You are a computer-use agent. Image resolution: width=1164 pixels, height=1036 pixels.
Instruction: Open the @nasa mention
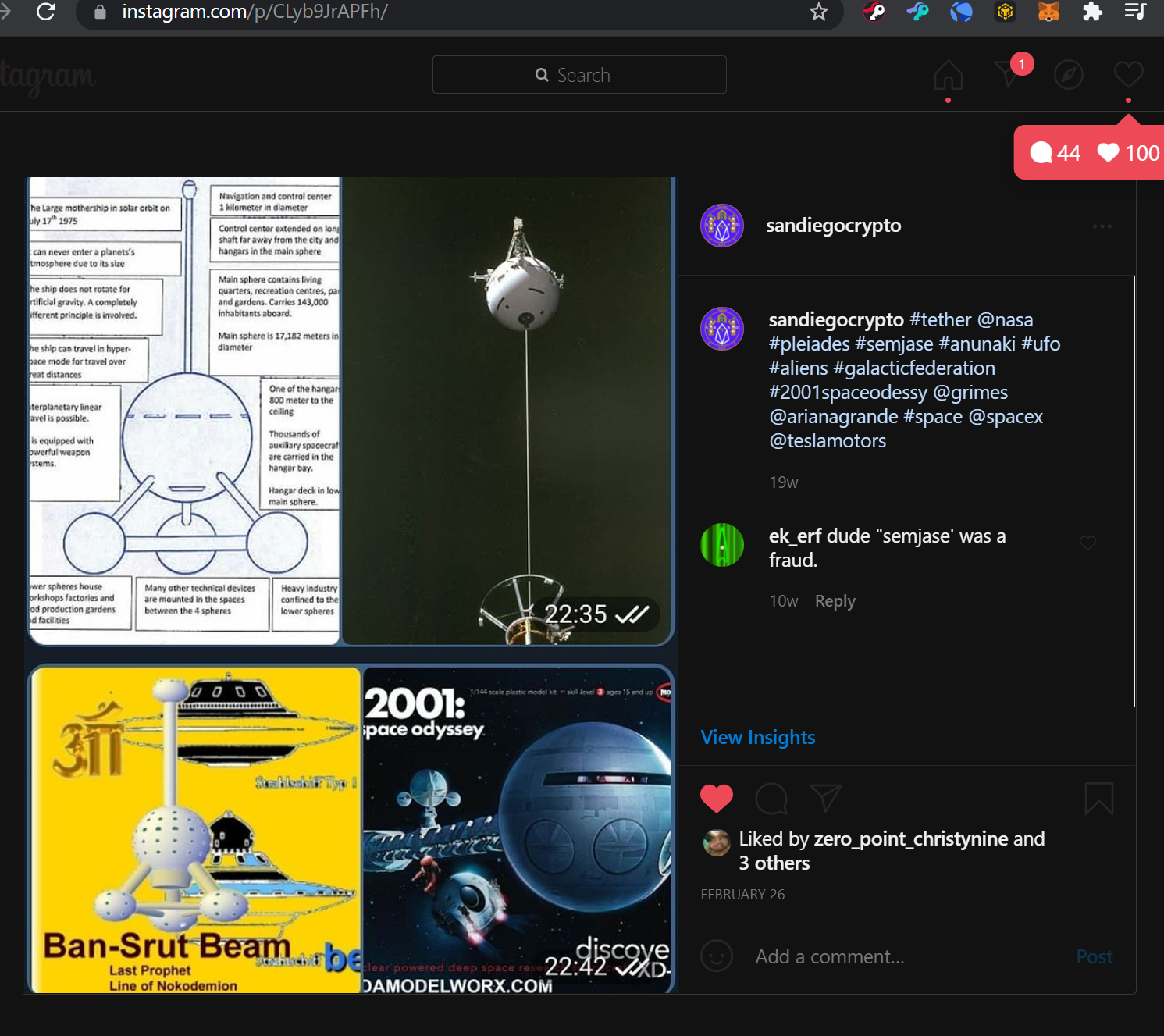[x=1006, y=320]
